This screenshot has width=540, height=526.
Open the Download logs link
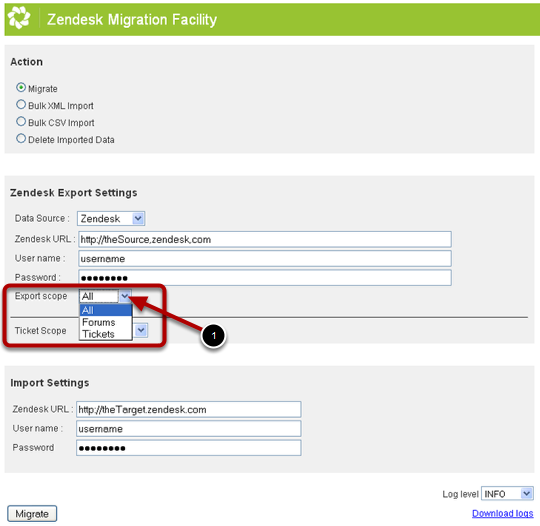(502, 513)
